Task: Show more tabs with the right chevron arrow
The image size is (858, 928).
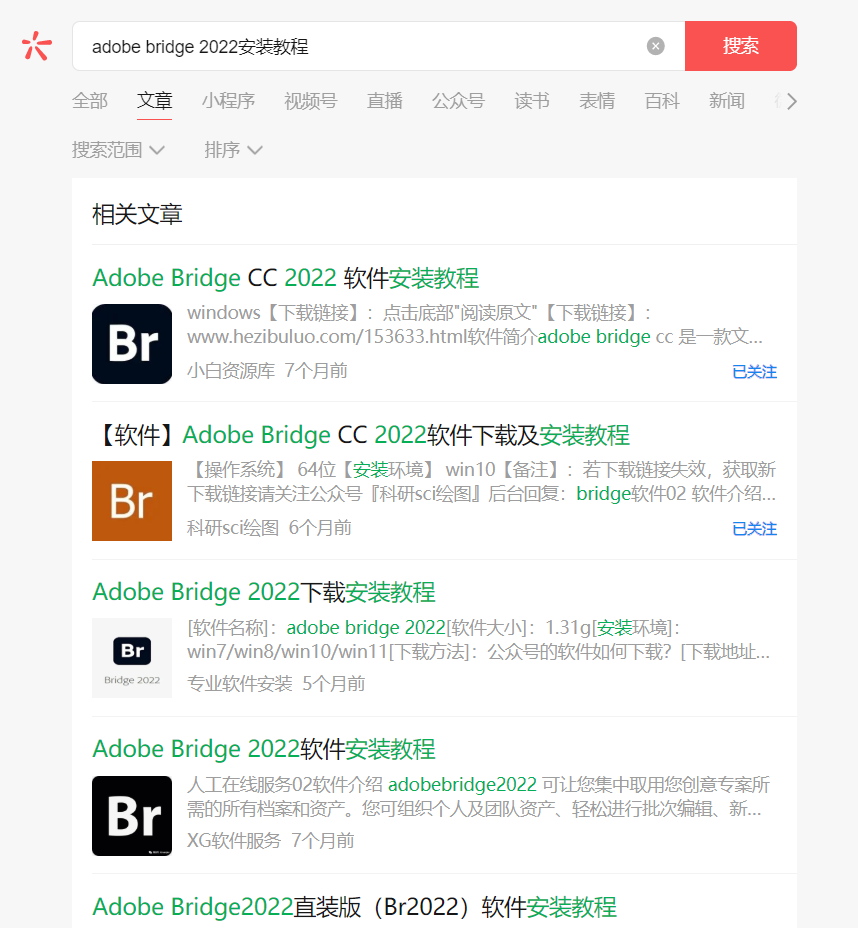Action: point(792,102)
